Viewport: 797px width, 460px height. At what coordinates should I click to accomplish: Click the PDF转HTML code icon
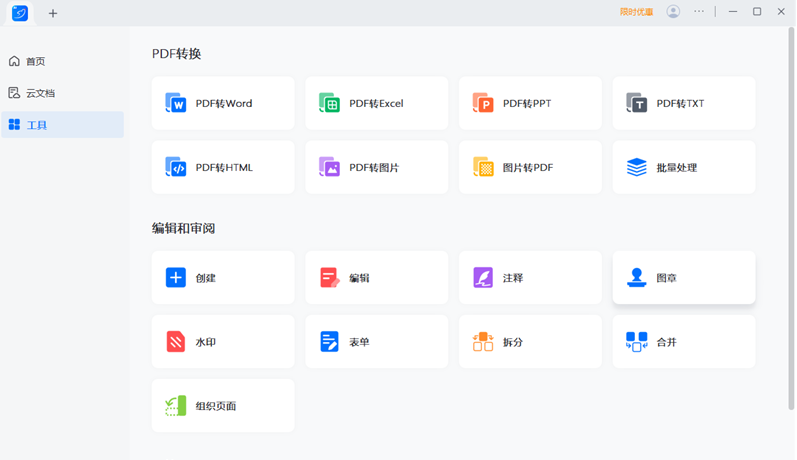(176, 167)
